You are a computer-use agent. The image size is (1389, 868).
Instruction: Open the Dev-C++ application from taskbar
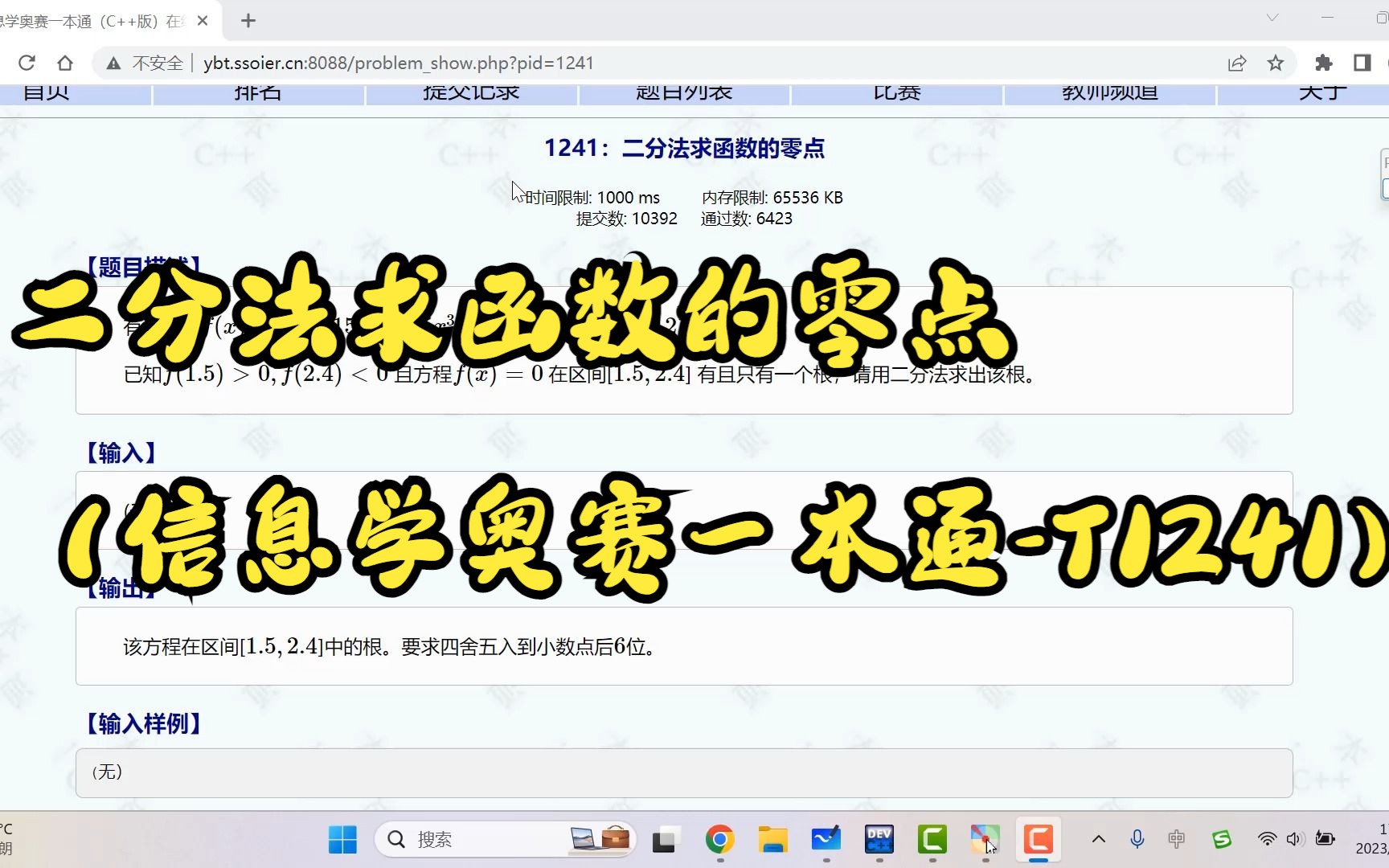click(879, 839)
